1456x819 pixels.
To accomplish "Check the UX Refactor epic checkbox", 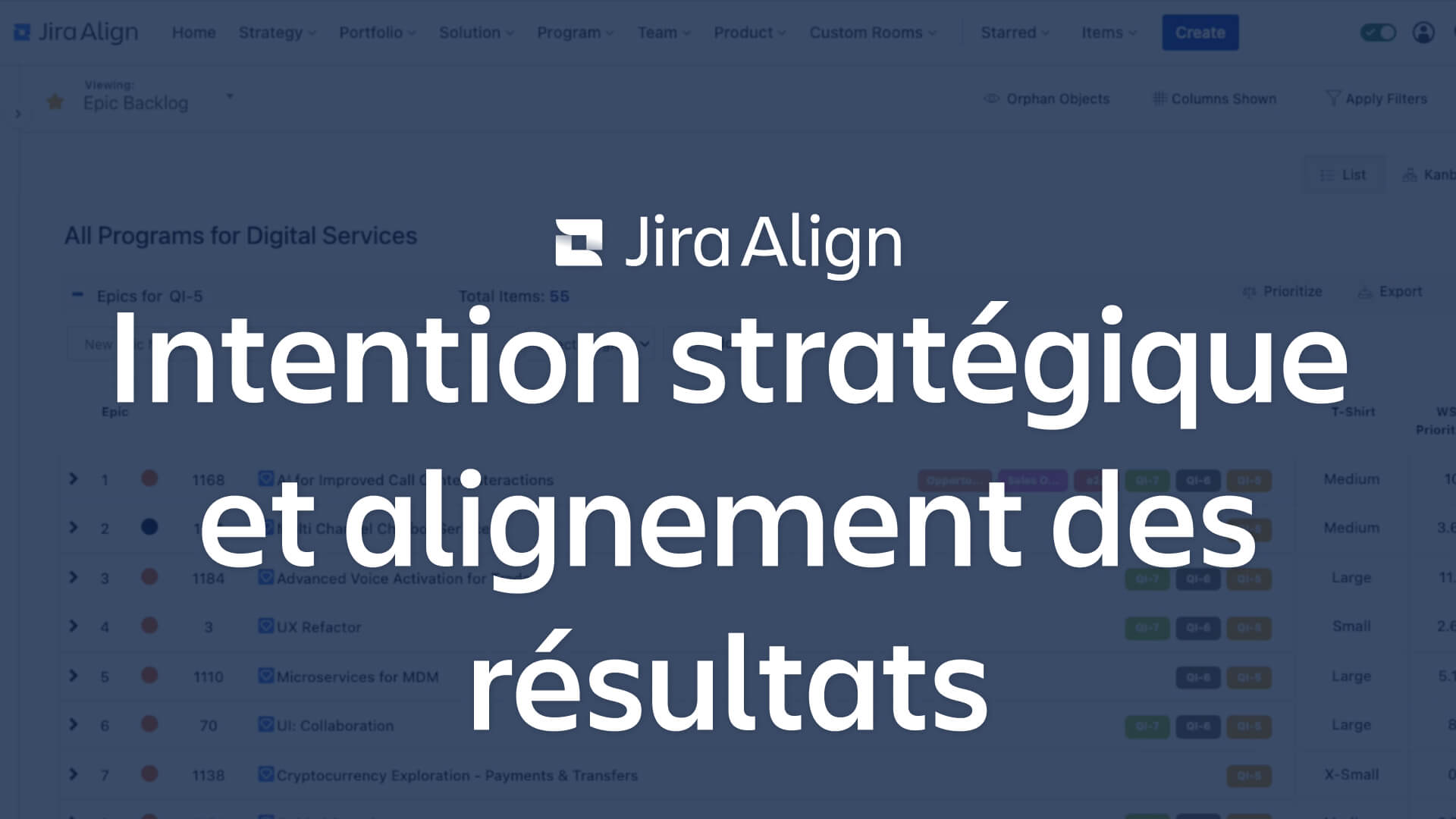I will click(x=262, y=627).
